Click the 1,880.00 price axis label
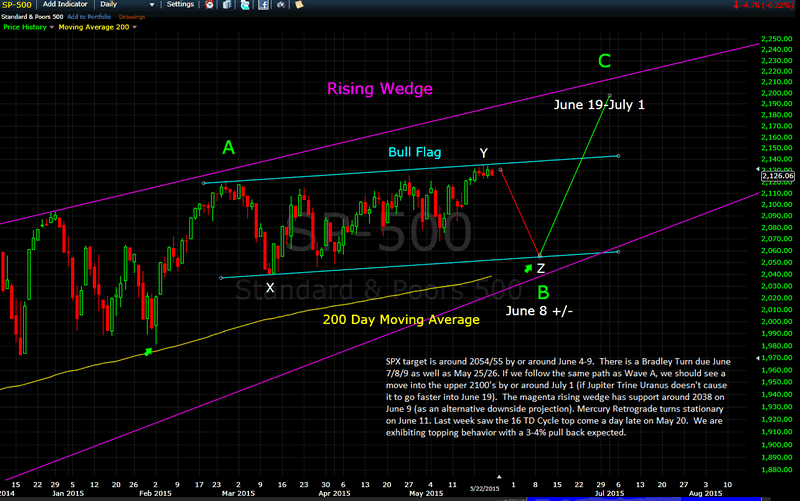Viewport: 800px width, 501px height. (x=777, y=469)
